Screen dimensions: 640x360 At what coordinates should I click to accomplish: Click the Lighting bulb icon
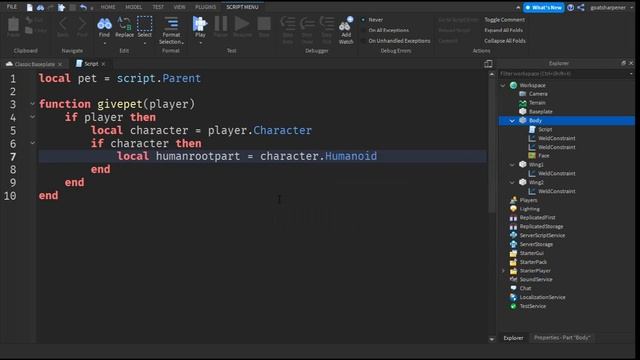coord(513,209)
